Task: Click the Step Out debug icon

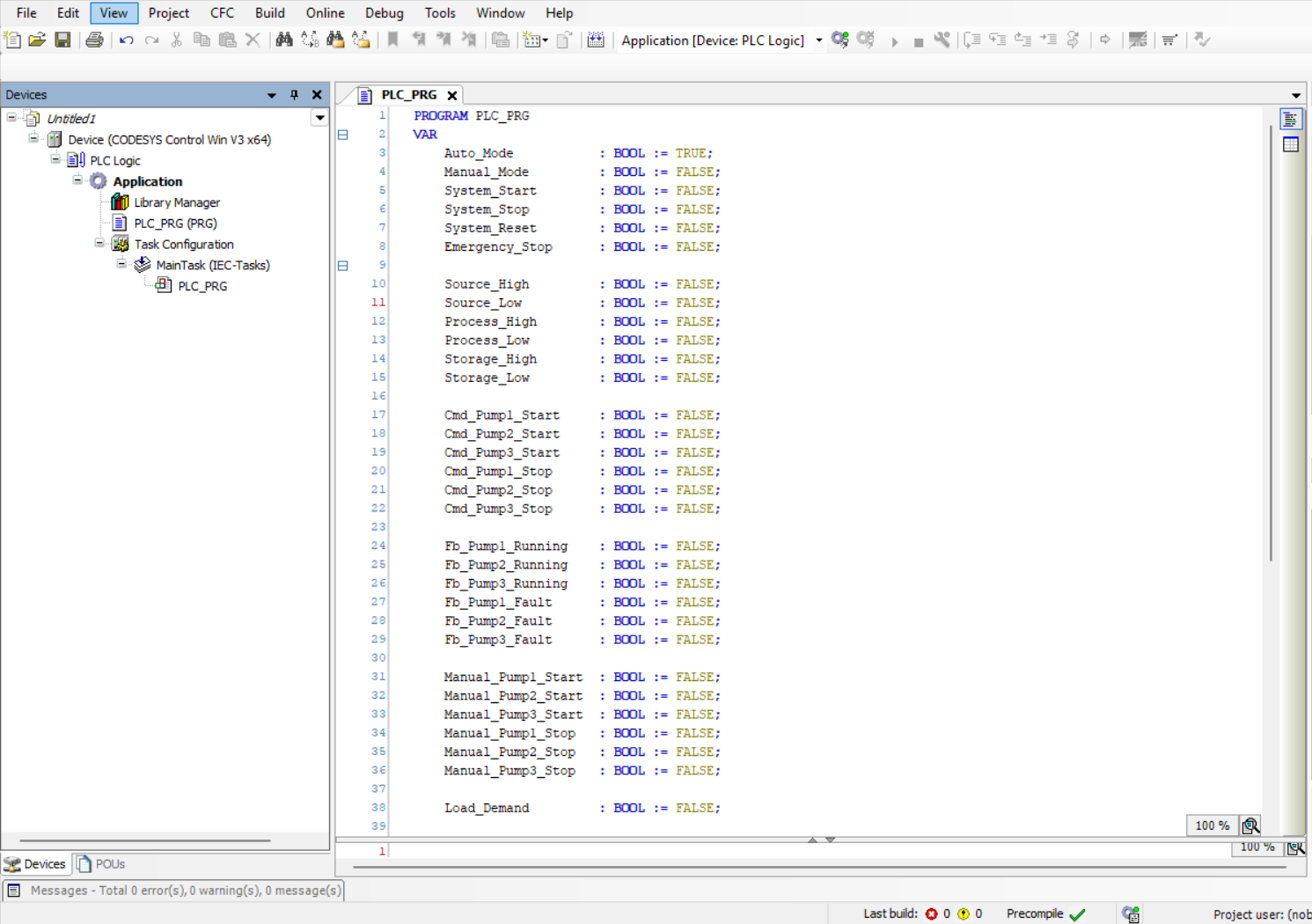Action: pyautogui.click(x=1022, y=40)
